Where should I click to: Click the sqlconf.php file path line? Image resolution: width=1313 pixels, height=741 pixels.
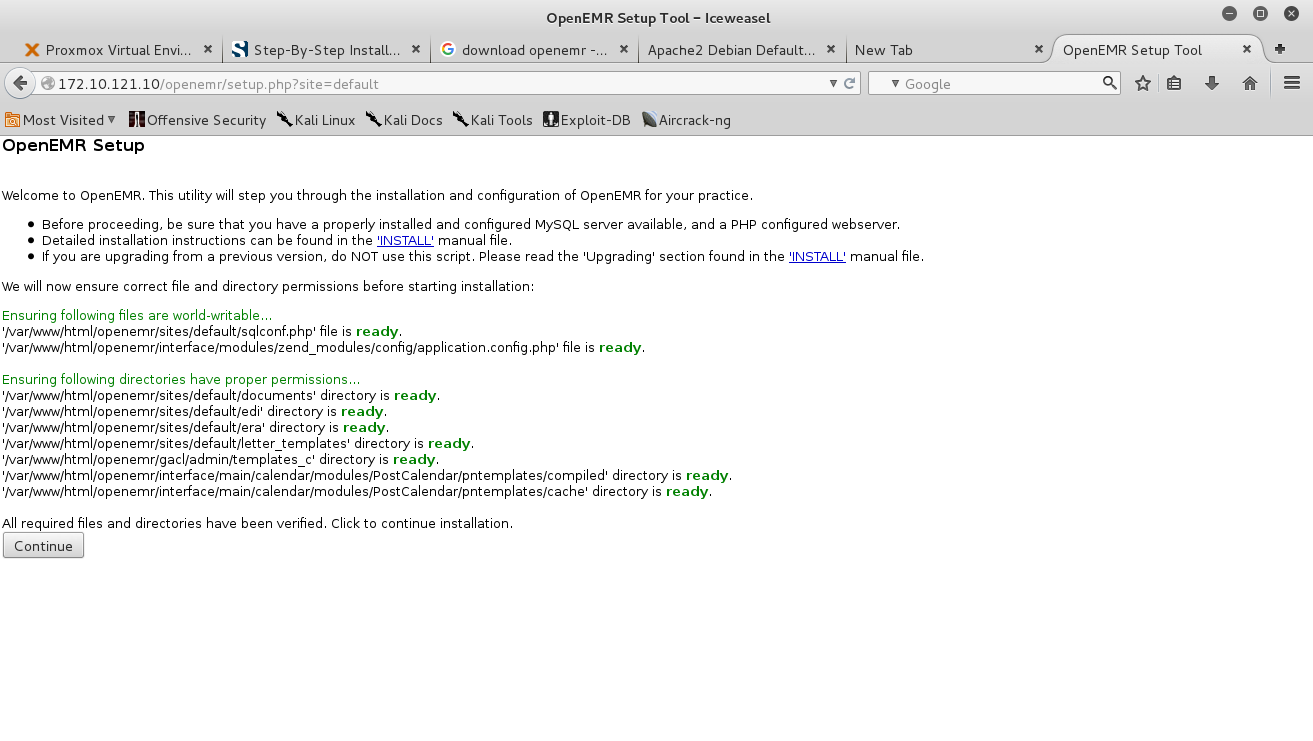(203, 332)
